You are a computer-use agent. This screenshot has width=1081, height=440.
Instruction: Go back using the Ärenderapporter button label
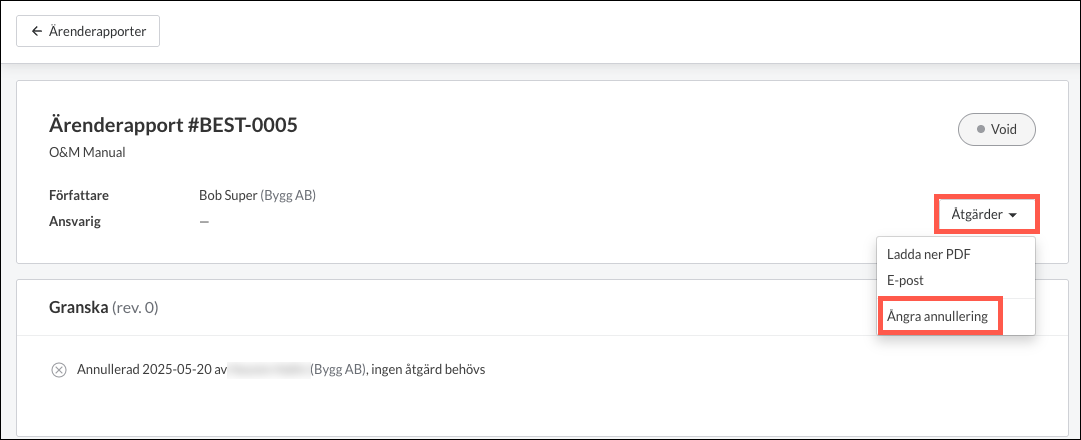pos(97,32)
